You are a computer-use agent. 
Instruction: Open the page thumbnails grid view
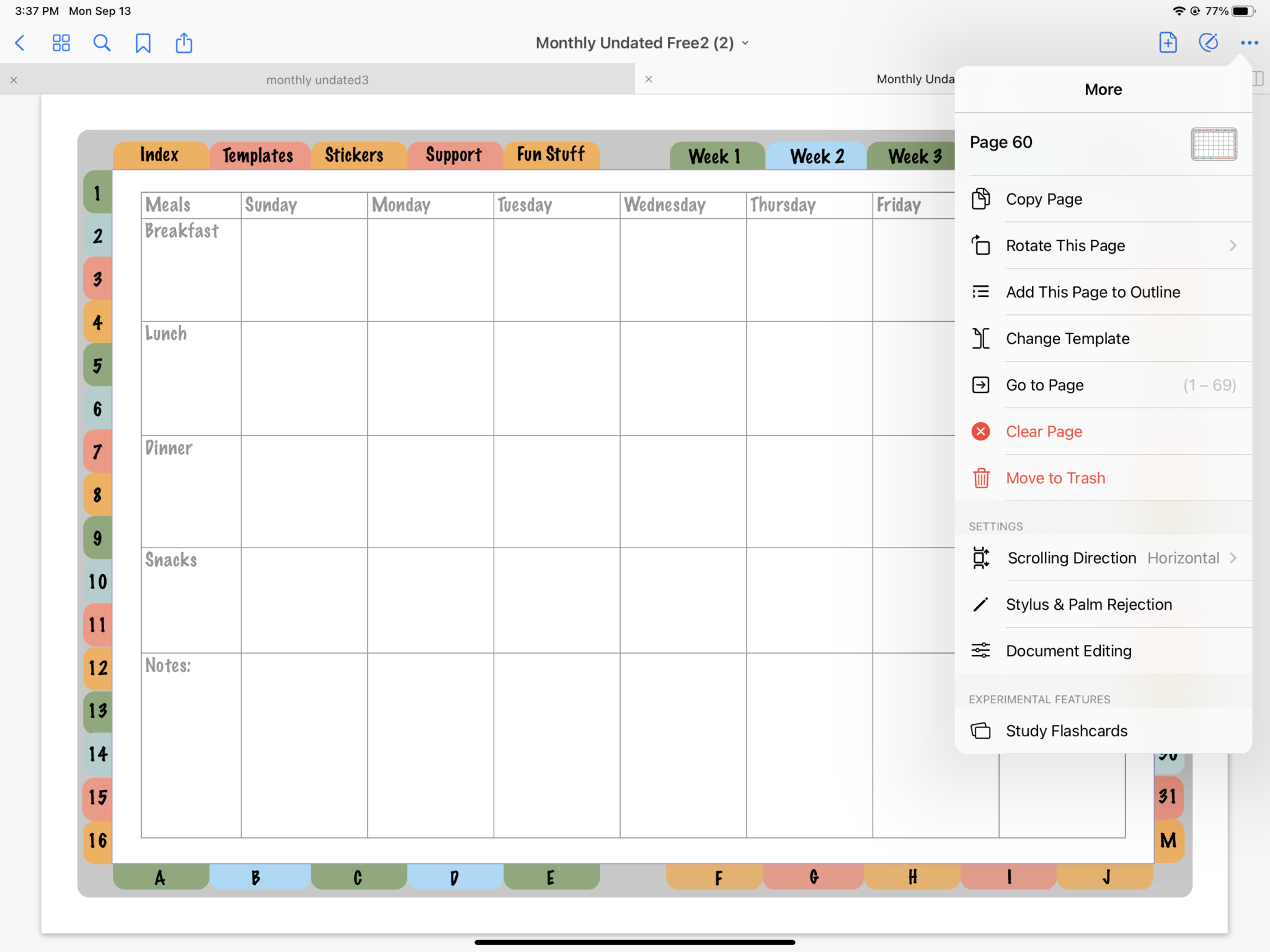click(61, 43)
